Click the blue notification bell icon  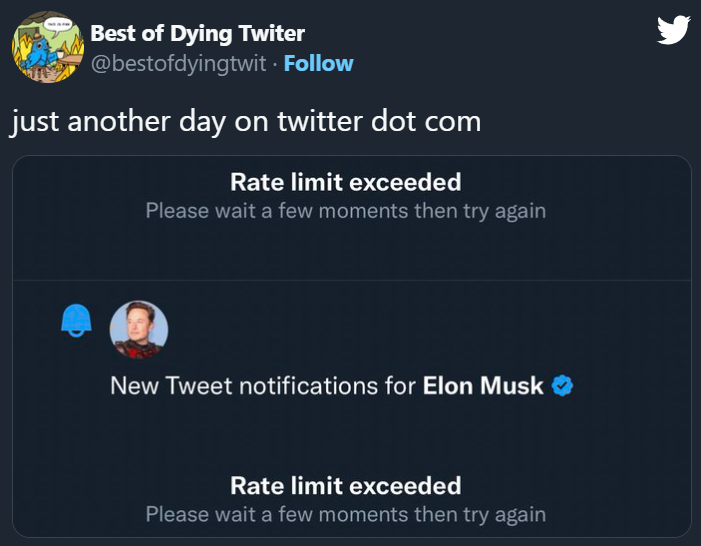pyautogui.click(x=76, y=319)
